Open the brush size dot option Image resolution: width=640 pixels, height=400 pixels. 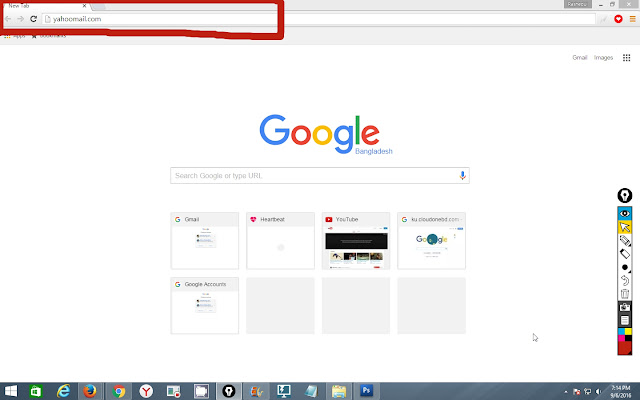pos(624,267)
